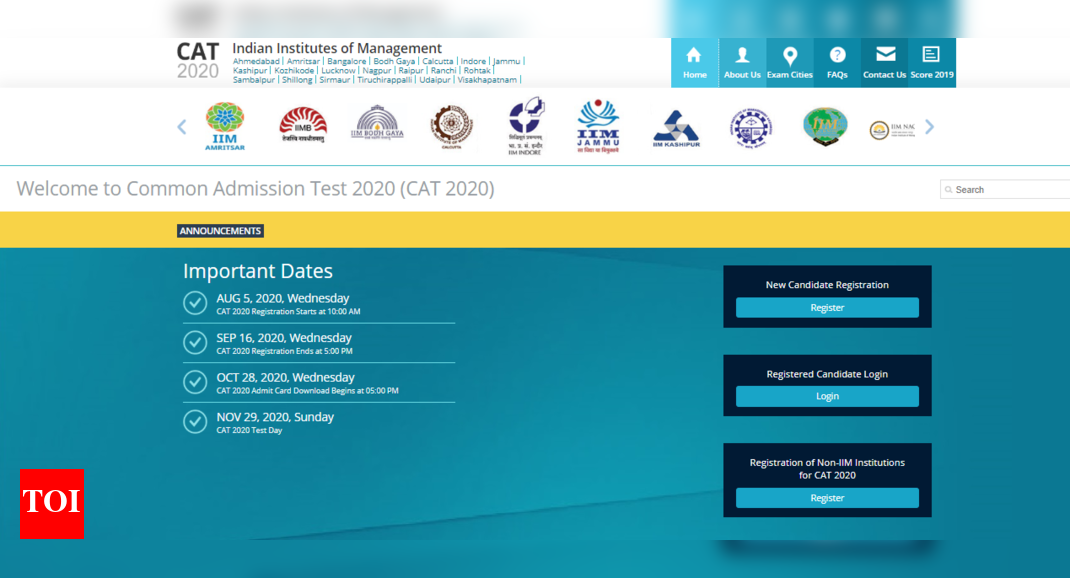Select the IIM Bodh Gaya logo
This screenshot has width=1070, height=578.
coord(378,125)
